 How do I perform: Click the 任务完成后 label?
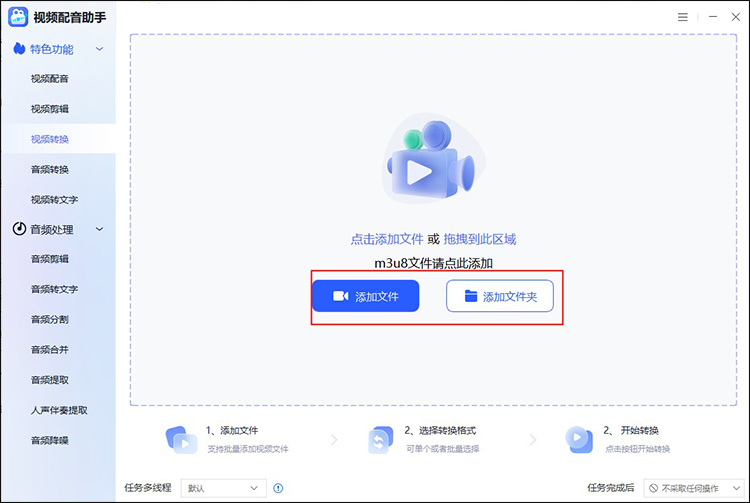[x=611, y=488]
